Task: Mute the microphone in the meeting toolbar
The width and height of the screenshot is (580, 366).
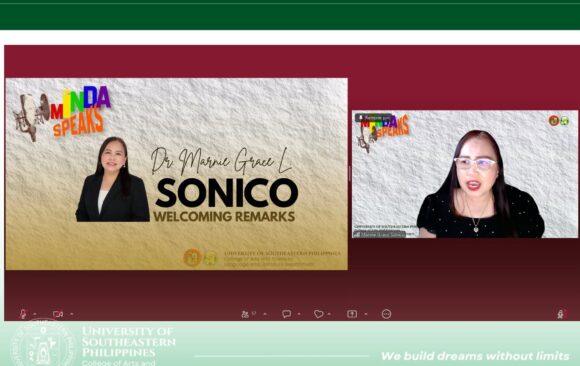Action: tap(23, 314)
